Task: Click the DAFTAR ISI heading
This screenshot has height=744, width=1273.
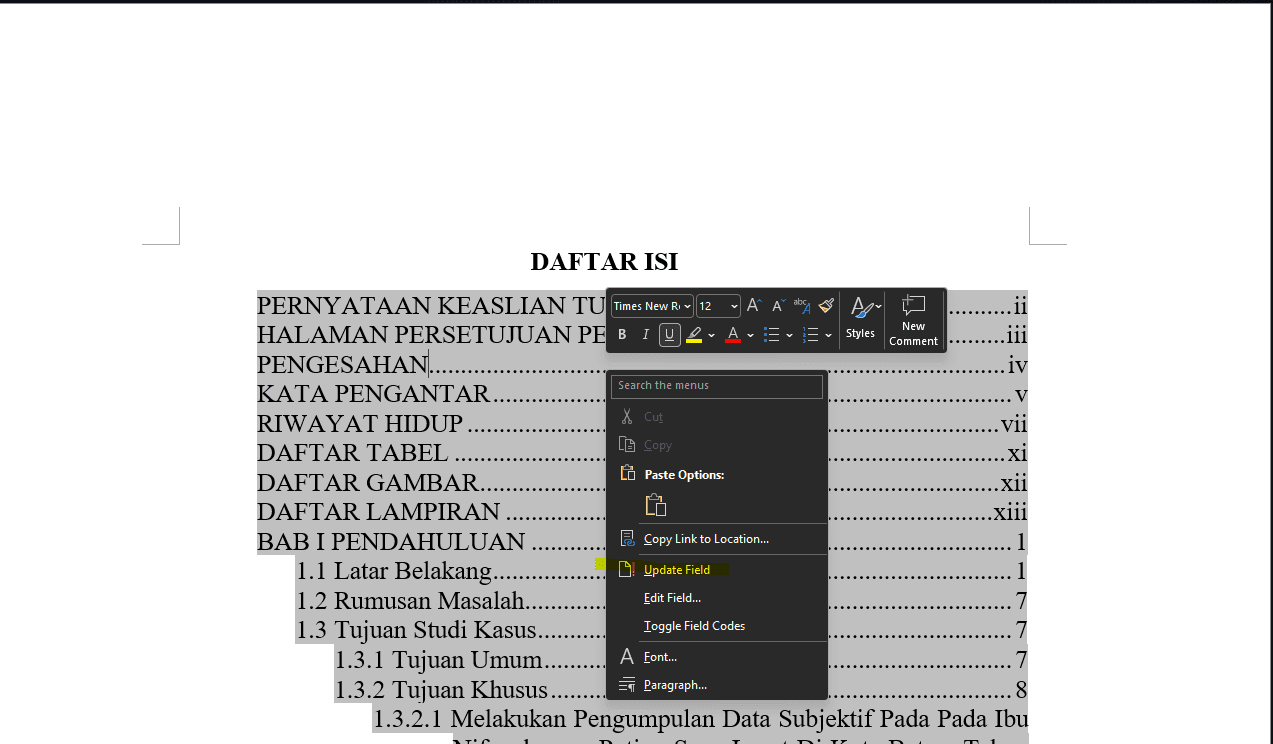Action: tap(604, 262)
